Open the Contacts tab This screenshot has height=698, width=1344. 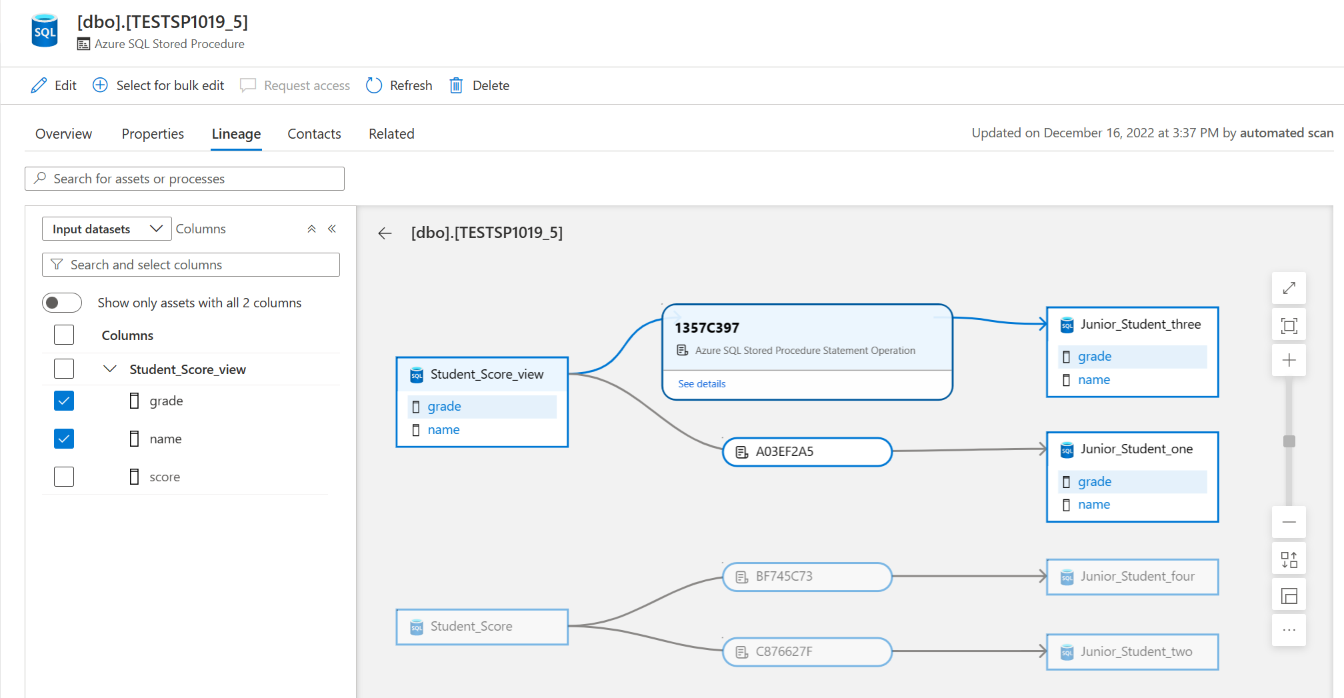point(314,134)
